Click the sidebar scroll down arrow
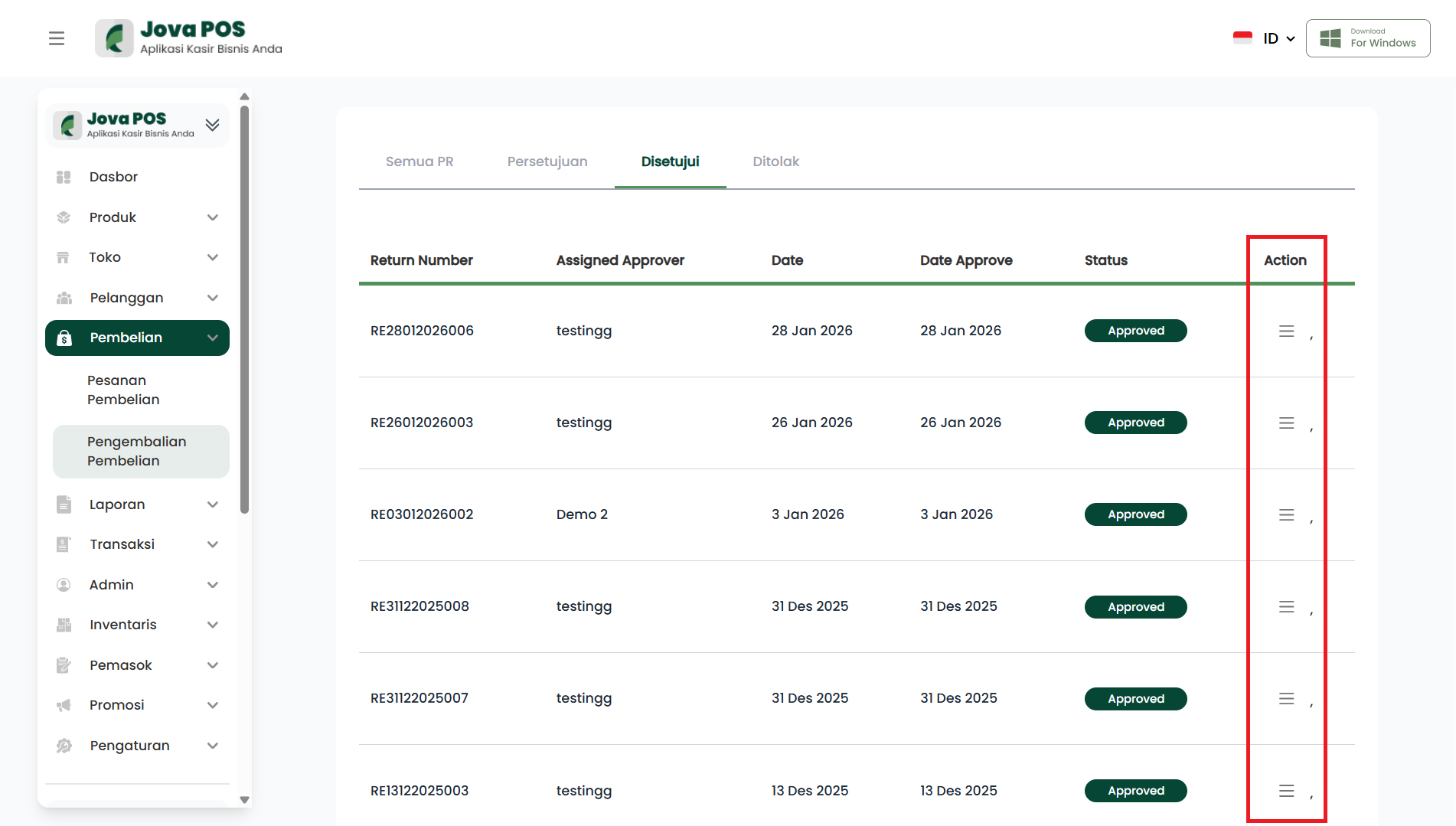Image resolution: width=1456 pixels, height=826 pixels. pyautogui.click(x=244, y=799)
